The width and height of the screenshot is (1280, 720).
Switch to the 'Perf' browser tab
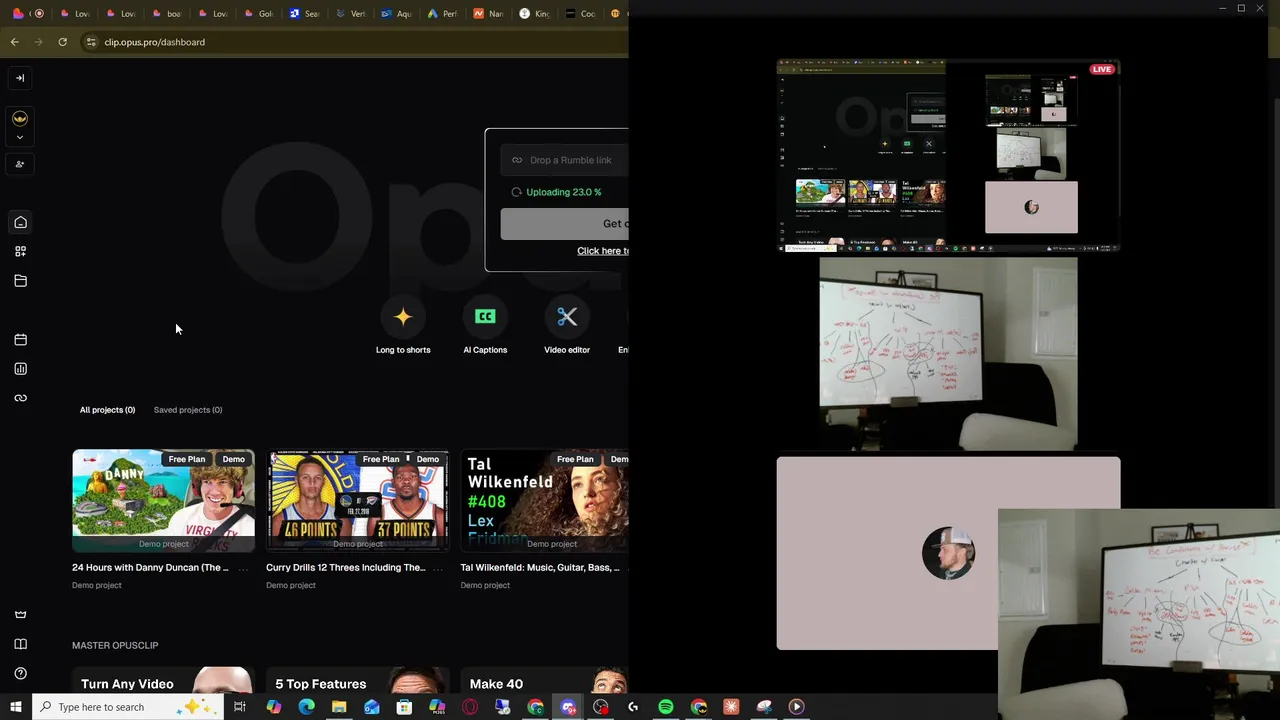click(441, 14)
